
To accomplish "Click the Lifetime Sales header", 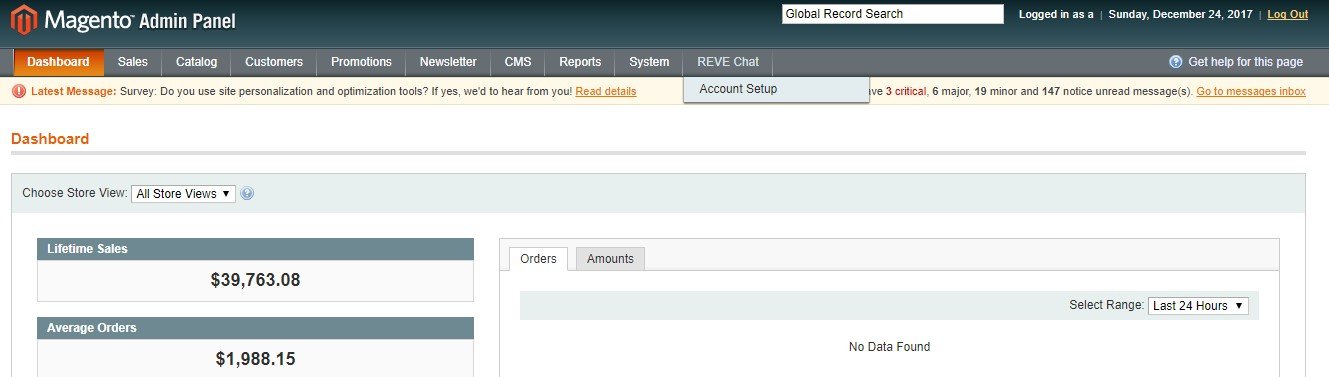I will point(255,249).
